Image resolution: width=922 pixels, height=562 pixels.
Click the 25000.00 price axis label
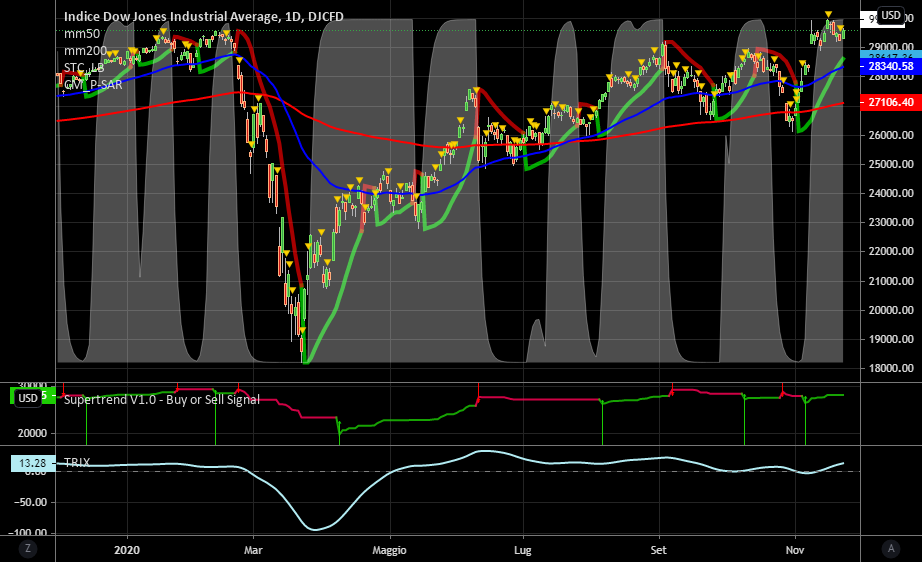[891, 164]
